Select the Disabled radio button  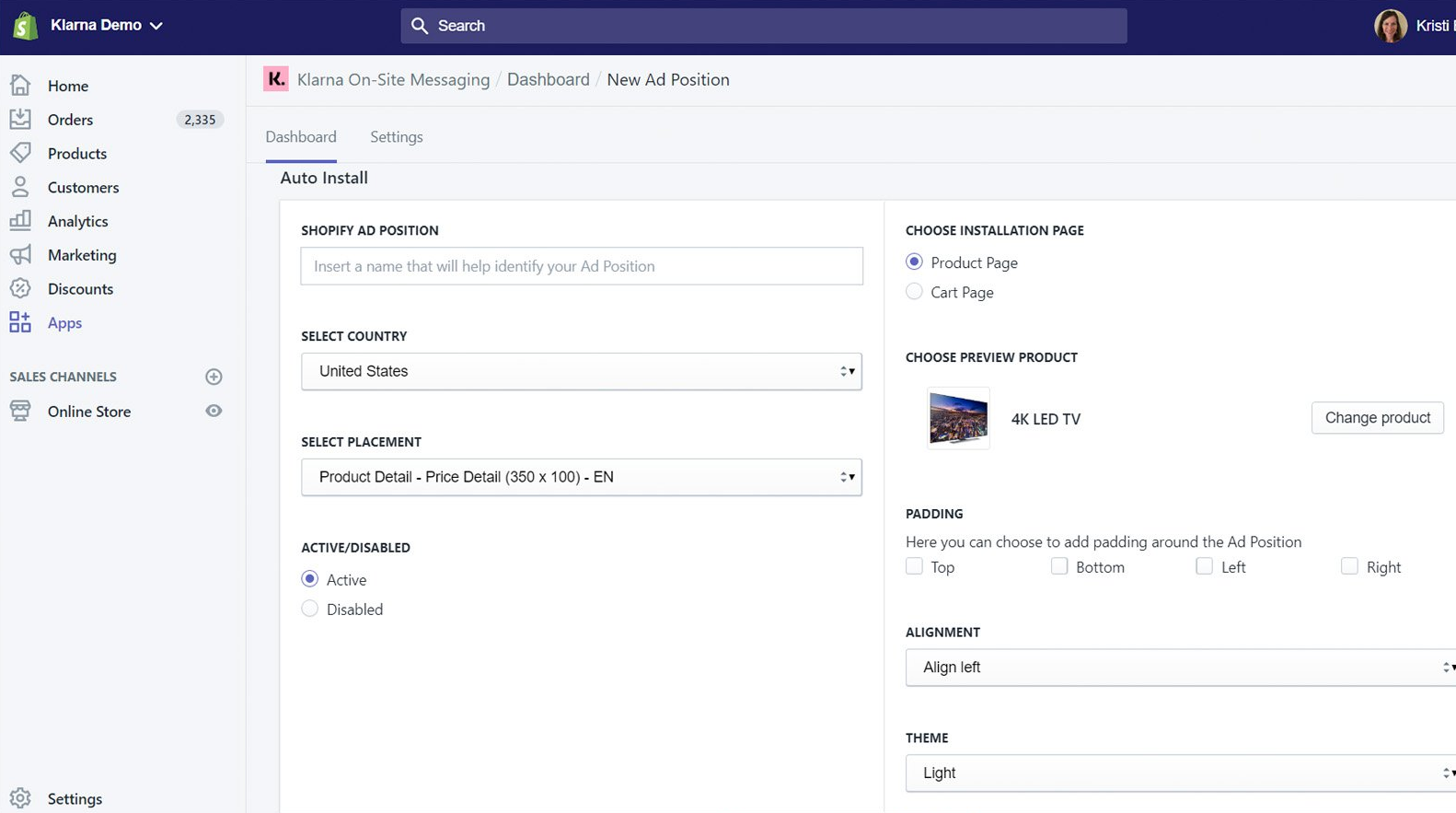[310, 609]
